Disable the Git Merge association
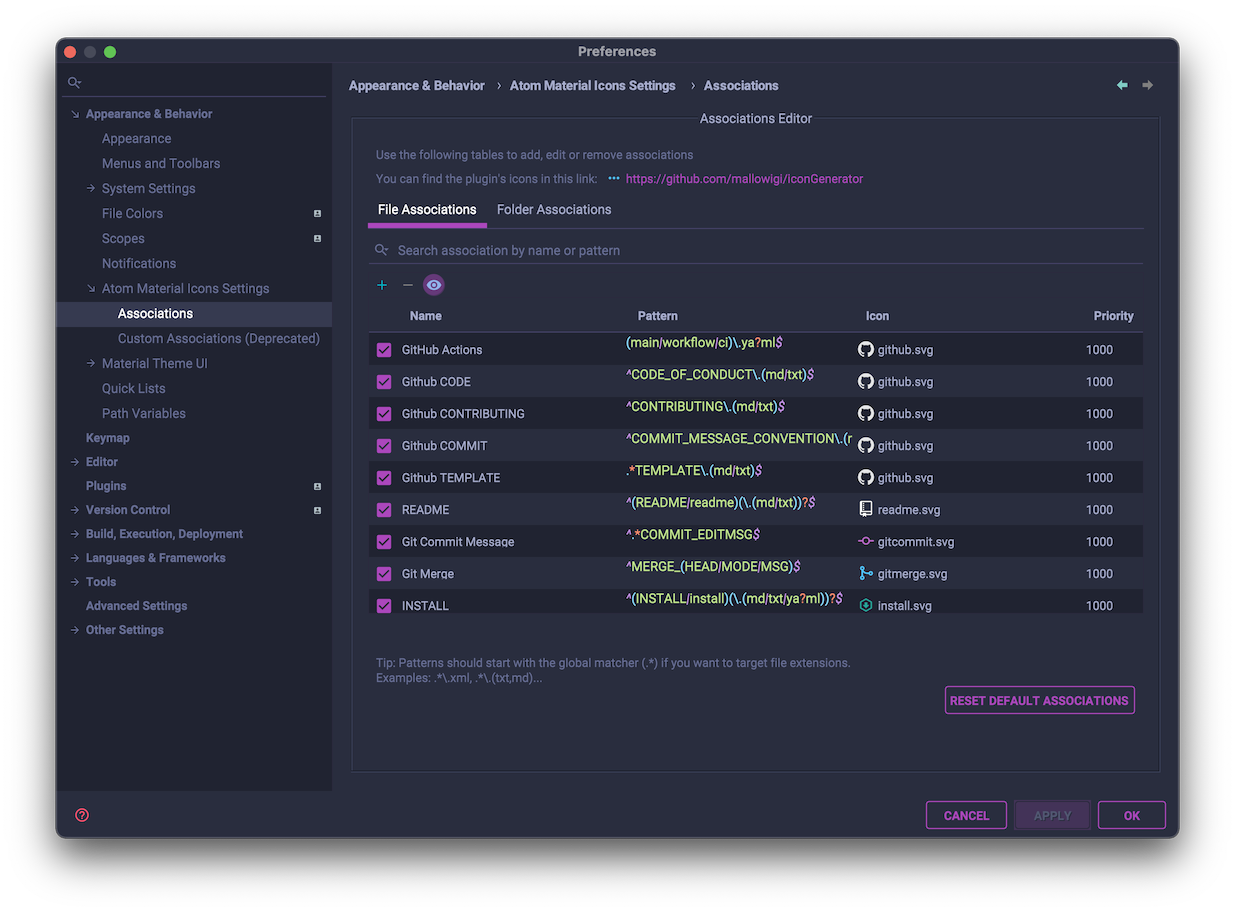This screenshot has width=1235, height=912. 383,573
